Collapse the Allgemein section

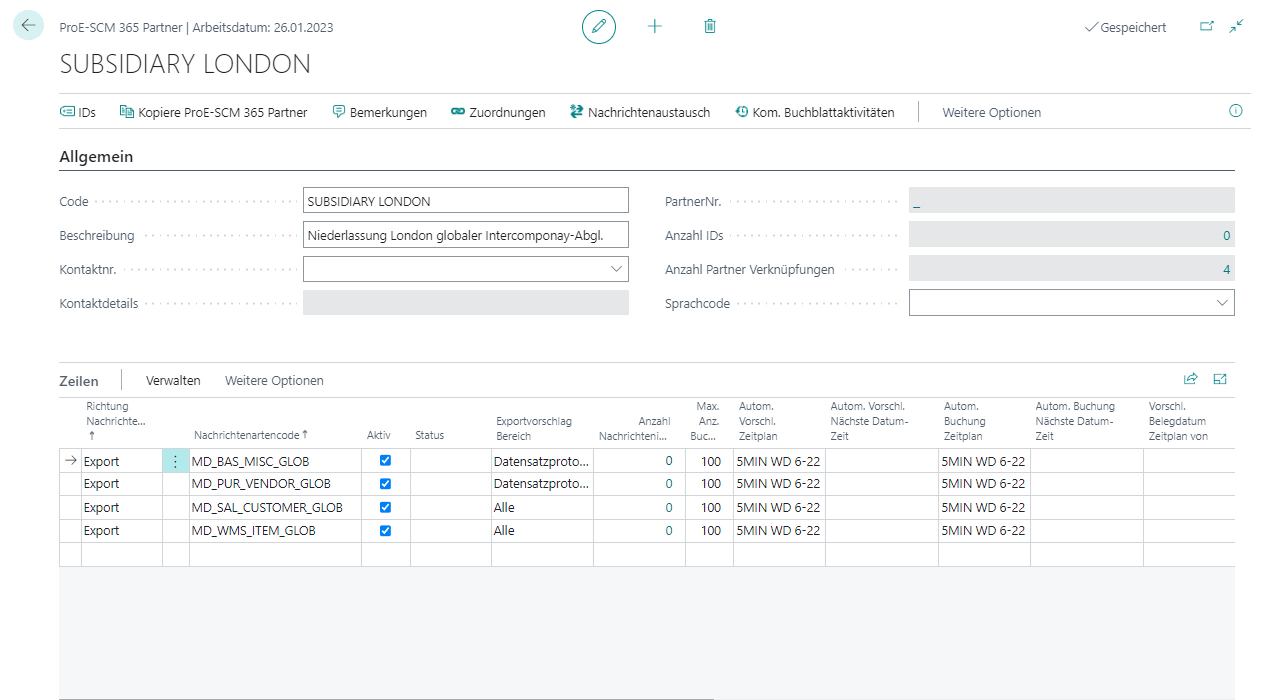point(96,157)
